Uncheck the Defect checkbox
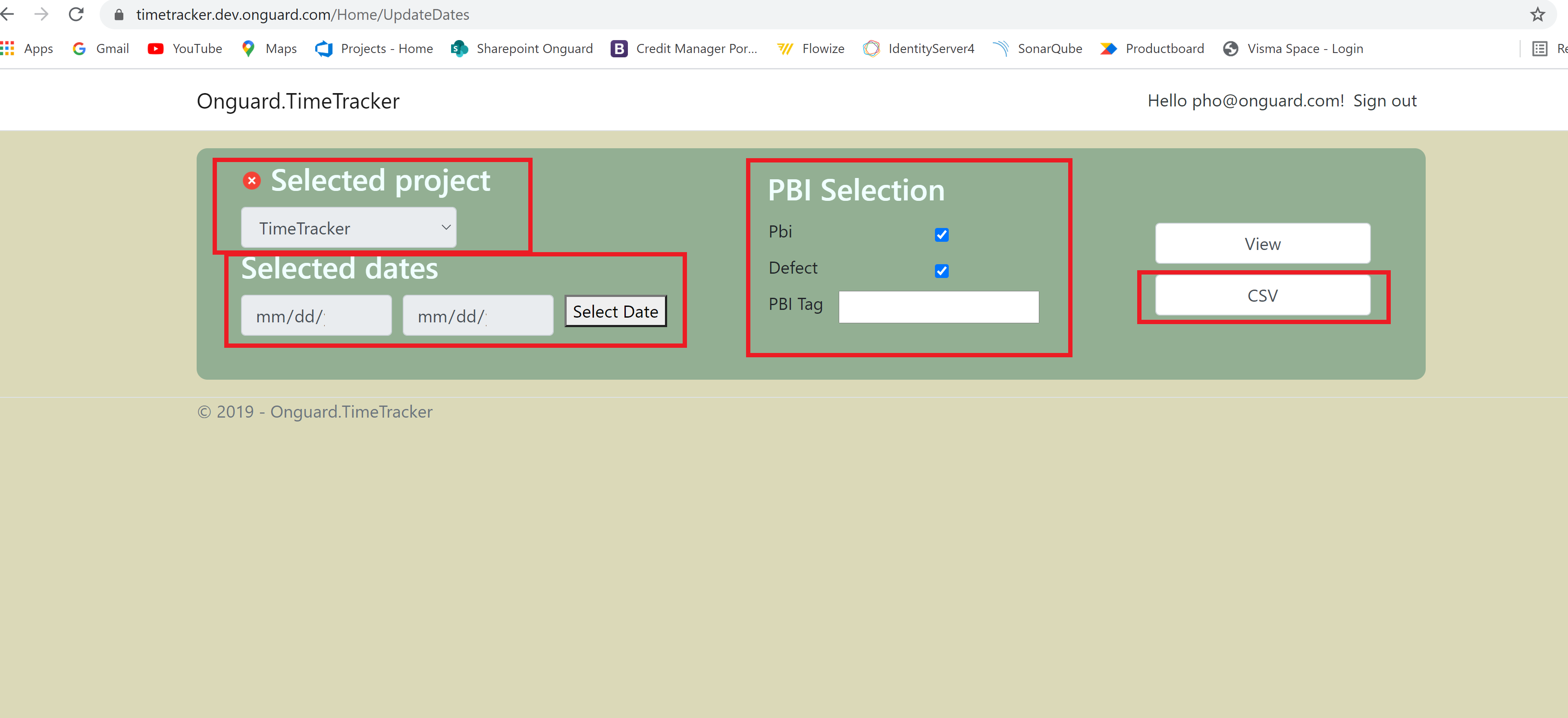 click(x=941, y=272)
